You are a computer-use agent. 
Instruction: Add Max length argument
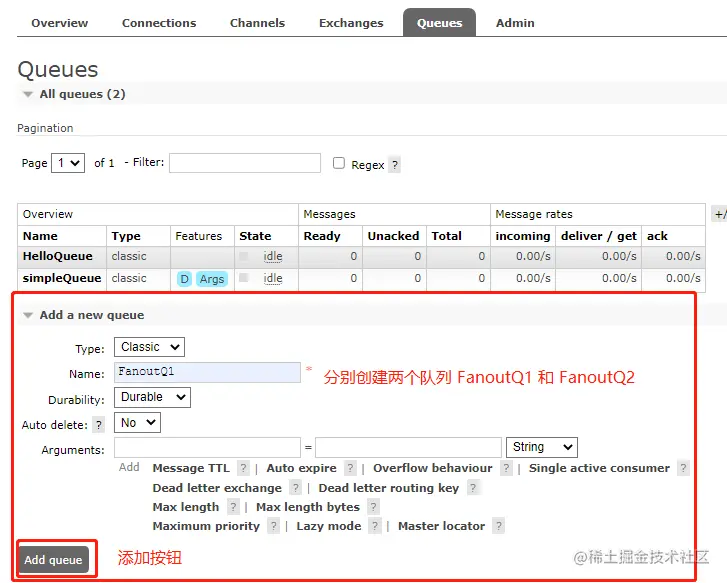(x=185, y=507)
